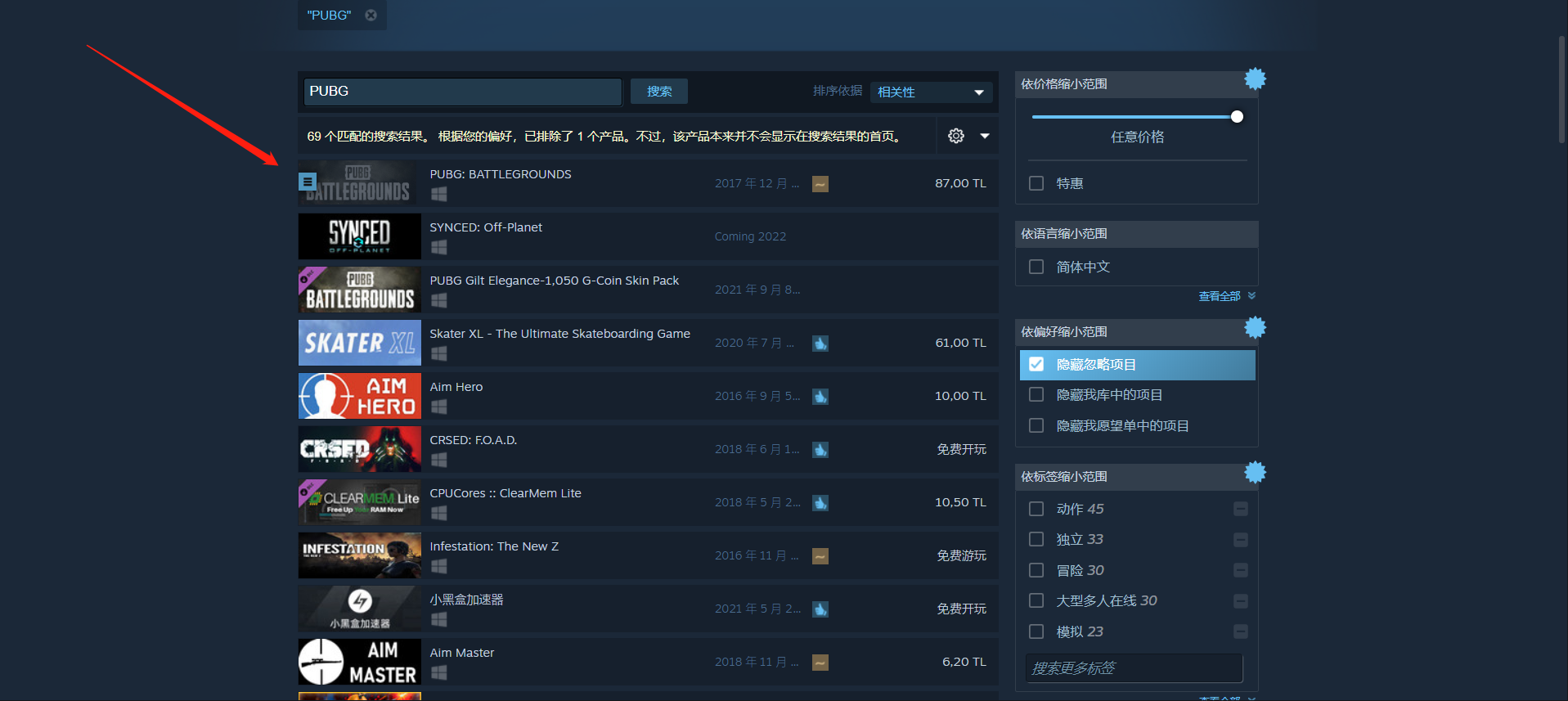Click the price range slider handle
This screenshot has width=1568, height=701.
click(x=1237, y=117)
